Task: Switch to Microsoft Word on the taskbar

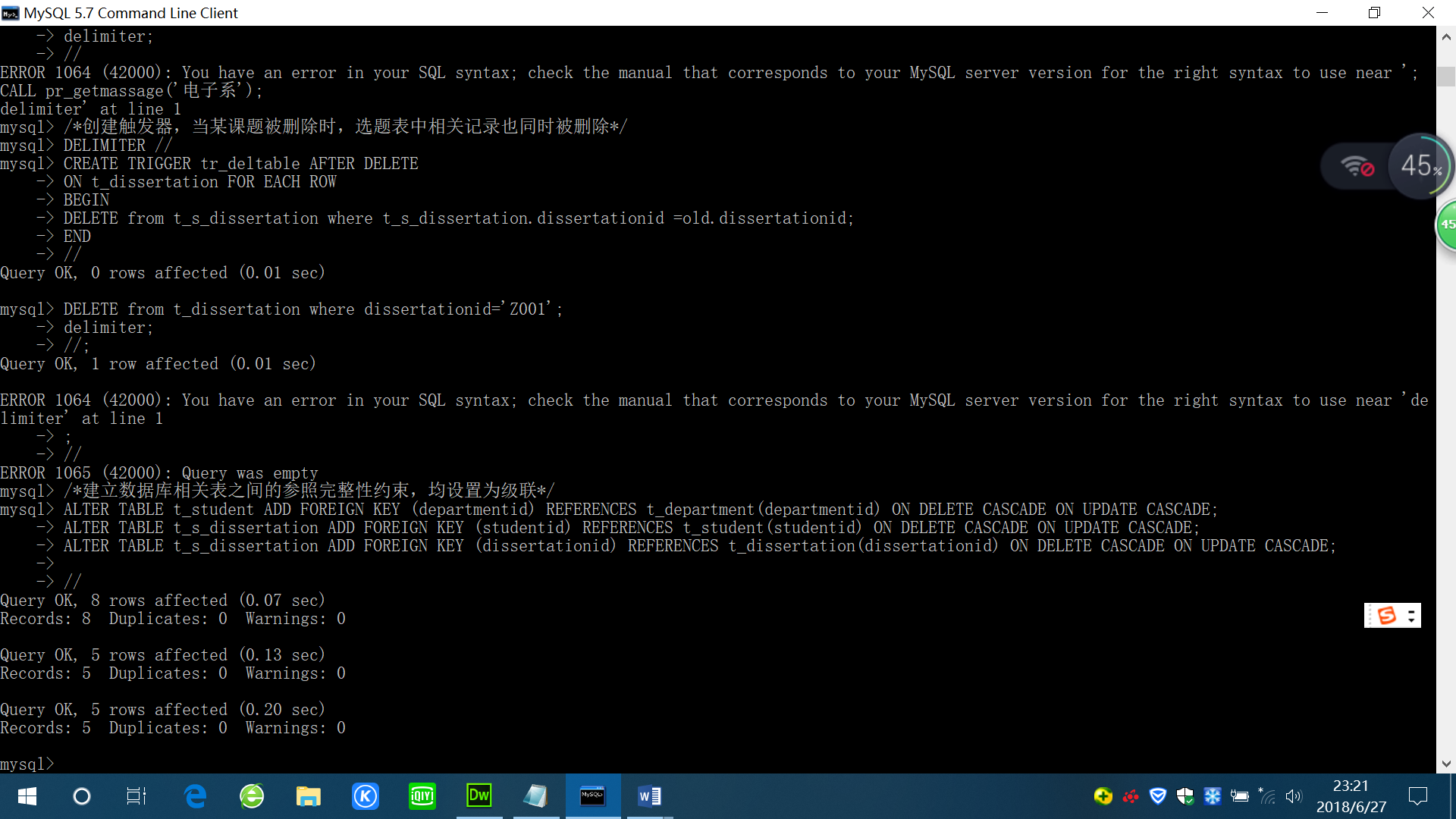Action: (650, 796)
